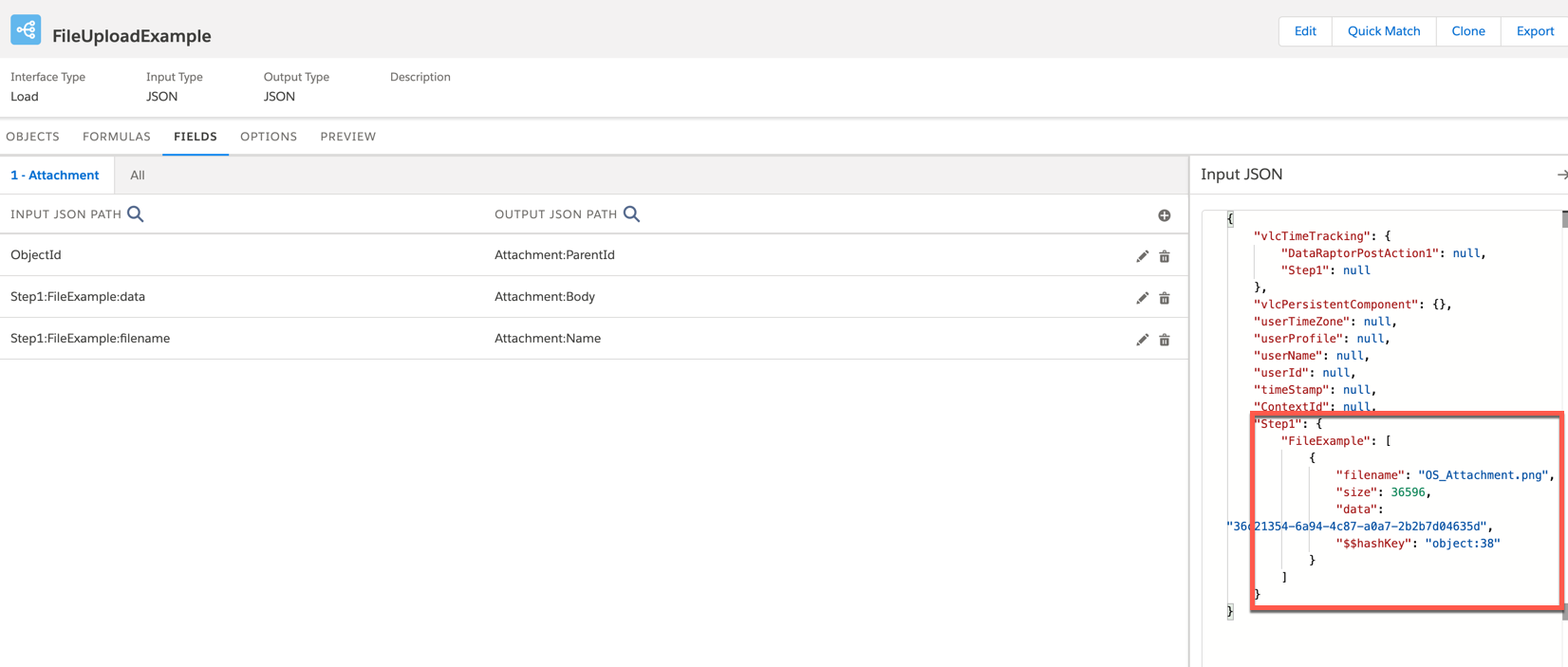Select the ObjectId input path cell

click(36, 255)
